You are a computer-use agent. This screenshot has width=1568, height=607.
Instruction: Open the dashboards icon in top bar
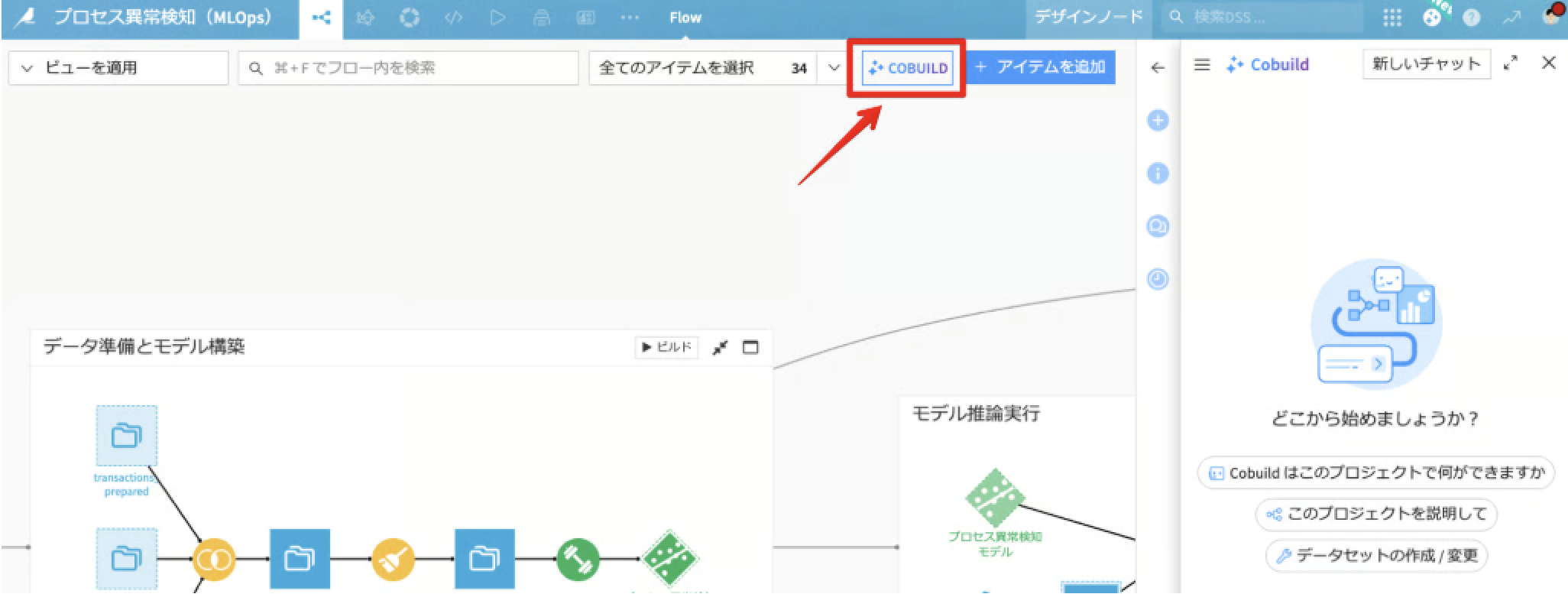click(x=586, y=18)
